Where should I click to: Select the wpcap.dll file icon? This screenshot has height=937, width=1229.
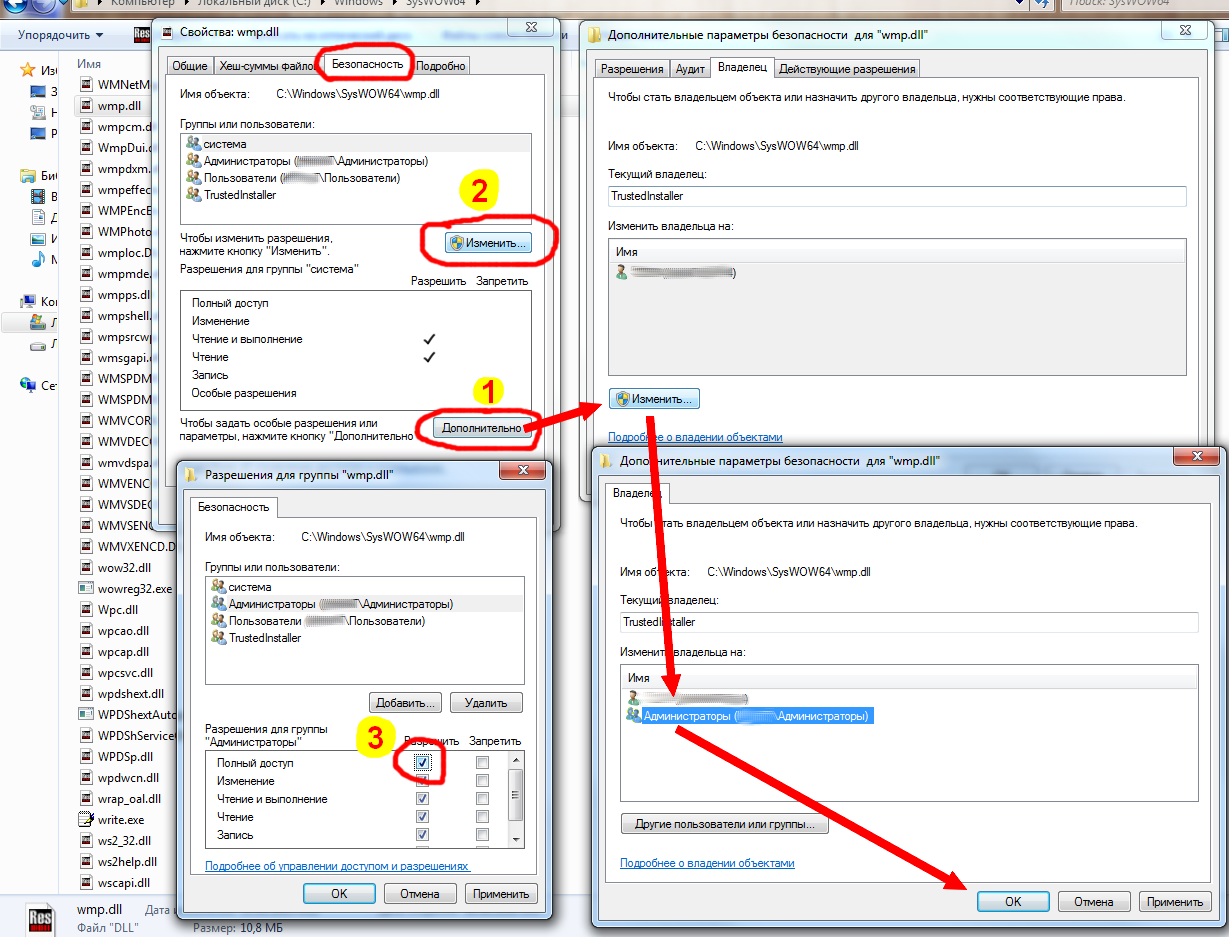click(87, 652)
